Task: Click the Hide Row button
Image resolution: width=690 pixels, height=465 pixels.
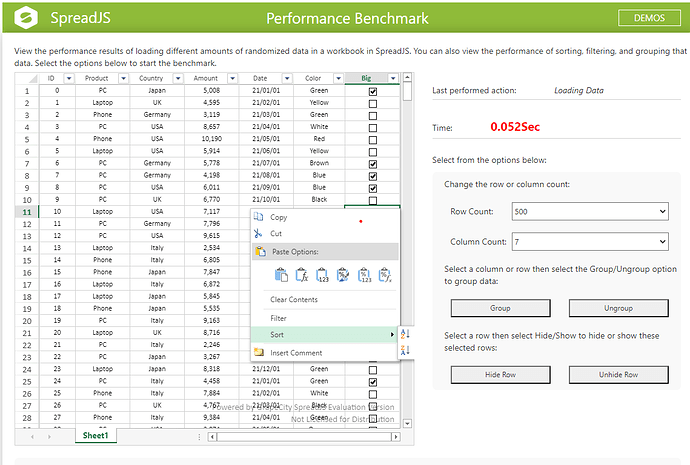Action: (x=499, y=374)
